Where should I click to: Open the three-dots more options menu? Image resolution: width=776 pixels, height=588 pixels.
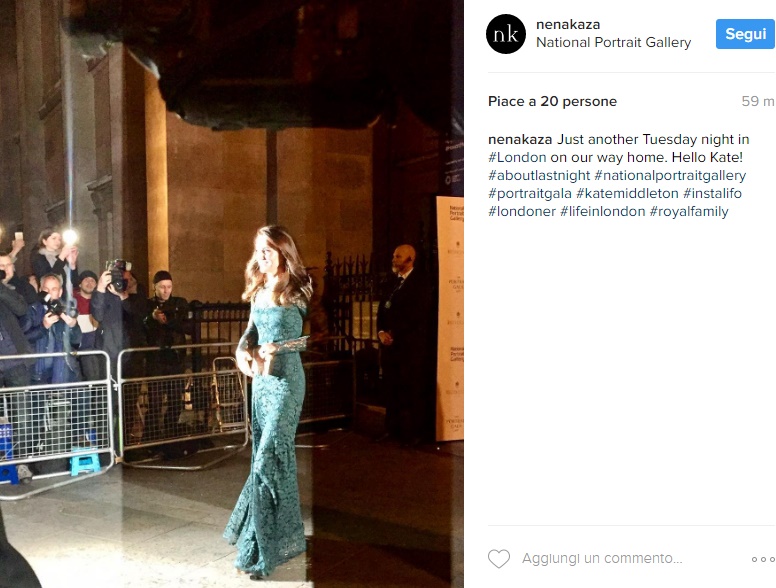tap(763, 559)
